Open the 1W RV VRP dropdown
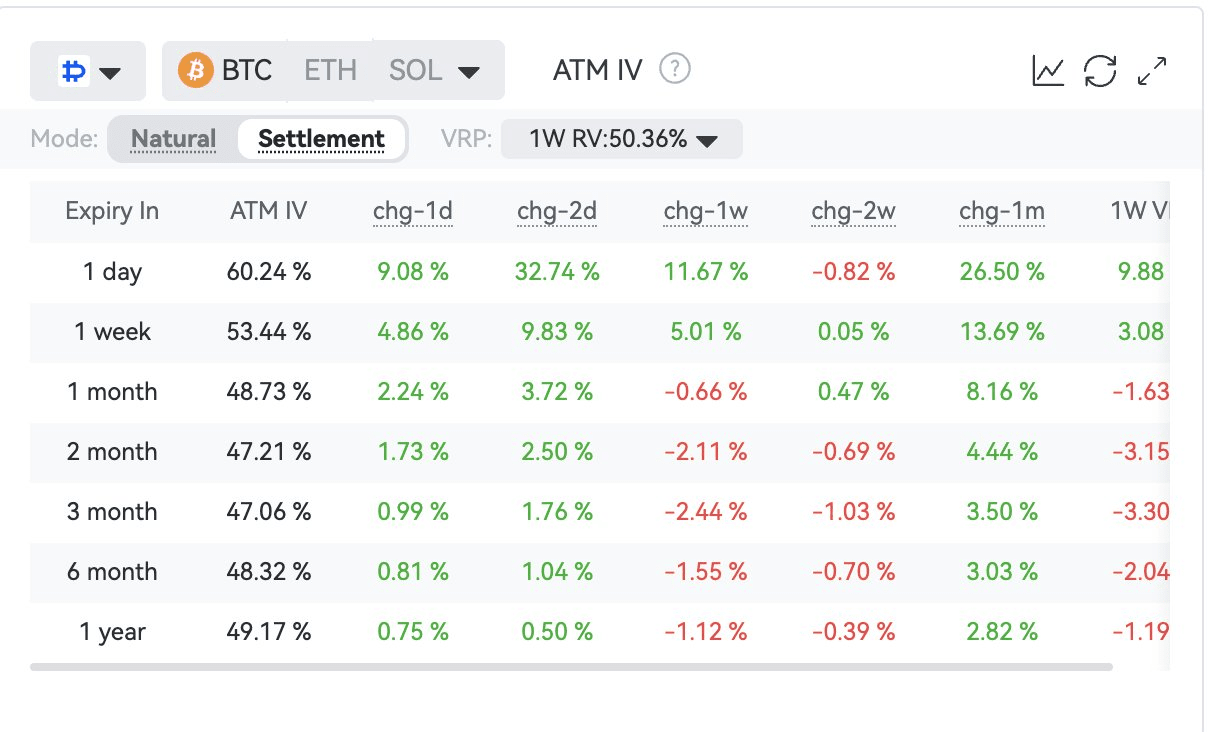The height and width of the screenshot is (732, 1208). pyautogui.click(x=622, y=140)
